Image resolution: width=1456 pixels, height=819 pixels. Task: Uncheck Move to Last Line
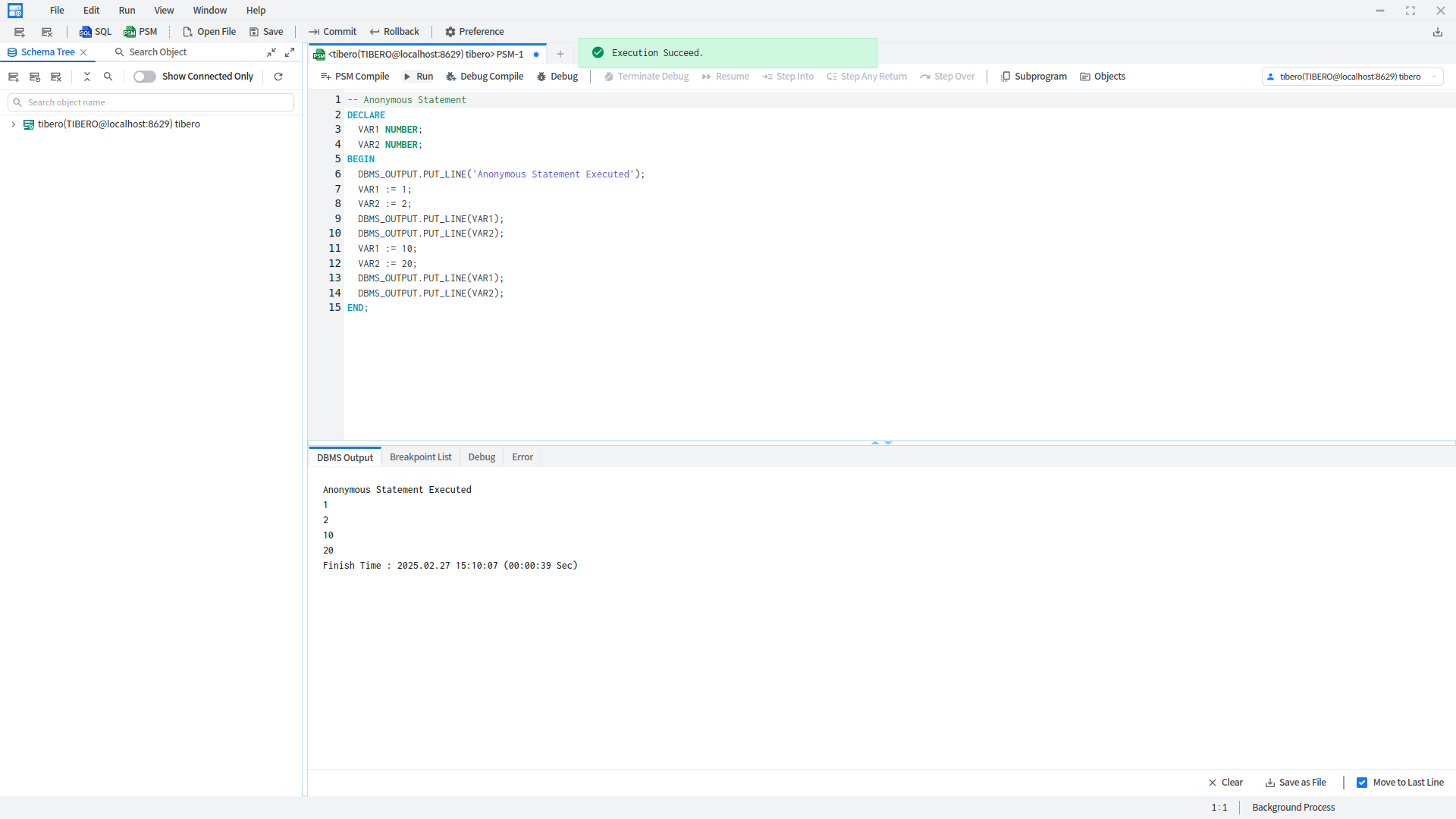tap(1362, 783)
